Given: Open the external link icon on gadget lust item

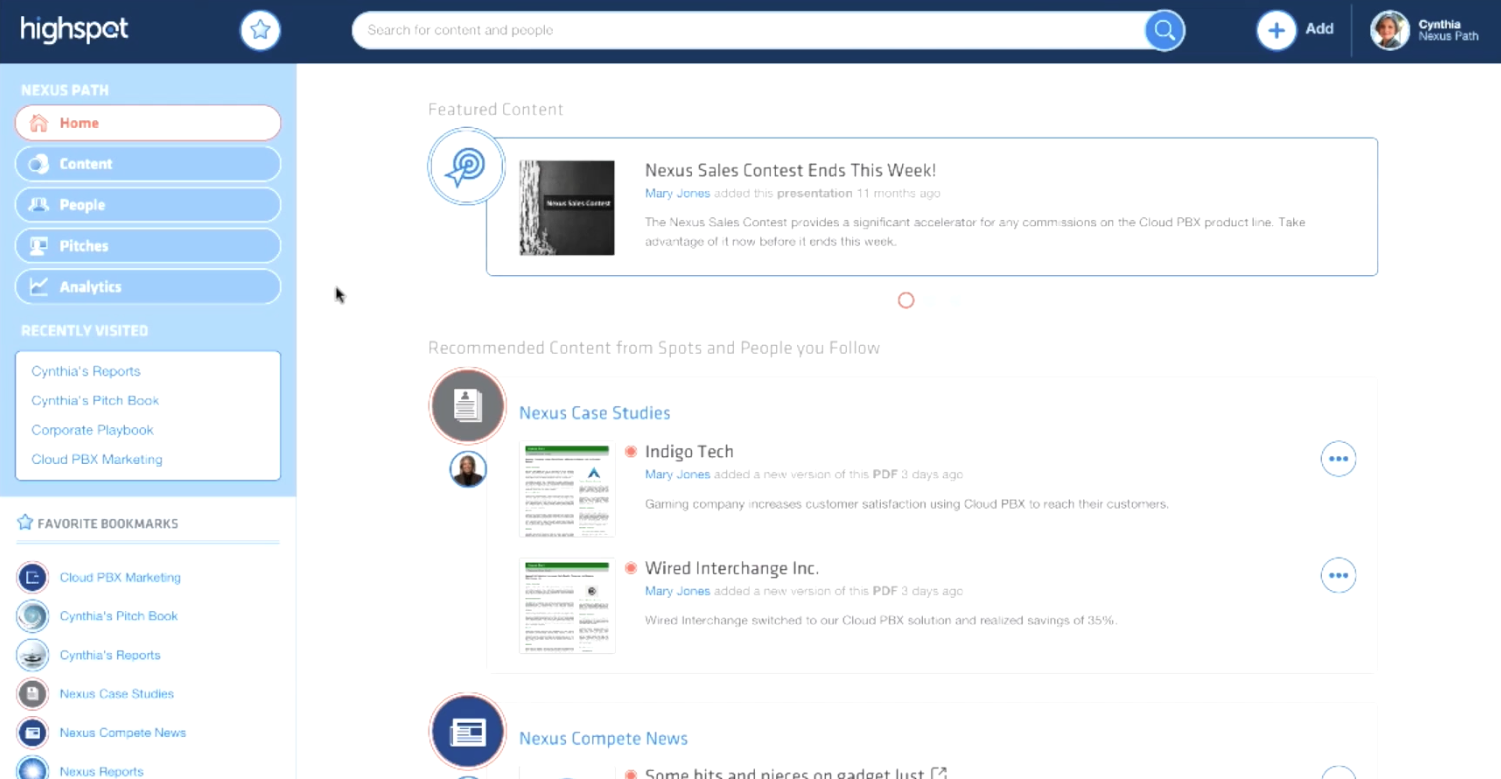Looking at the screenshot, I should point(937,771).
